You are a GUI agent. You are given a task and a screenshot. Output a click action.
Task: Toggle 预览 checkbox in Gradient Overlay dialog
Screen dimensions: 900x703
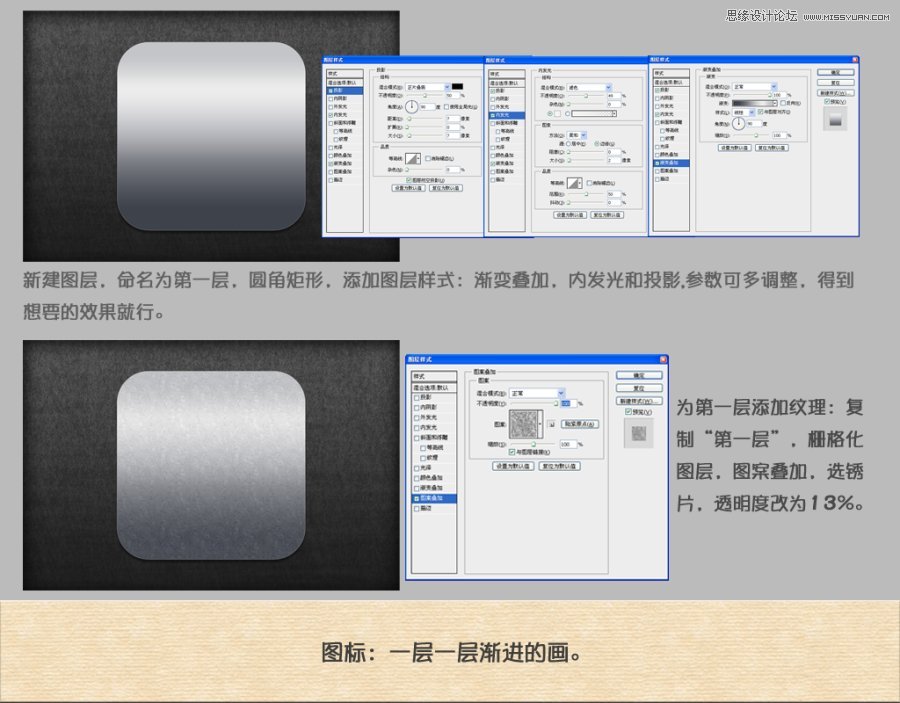827,101
